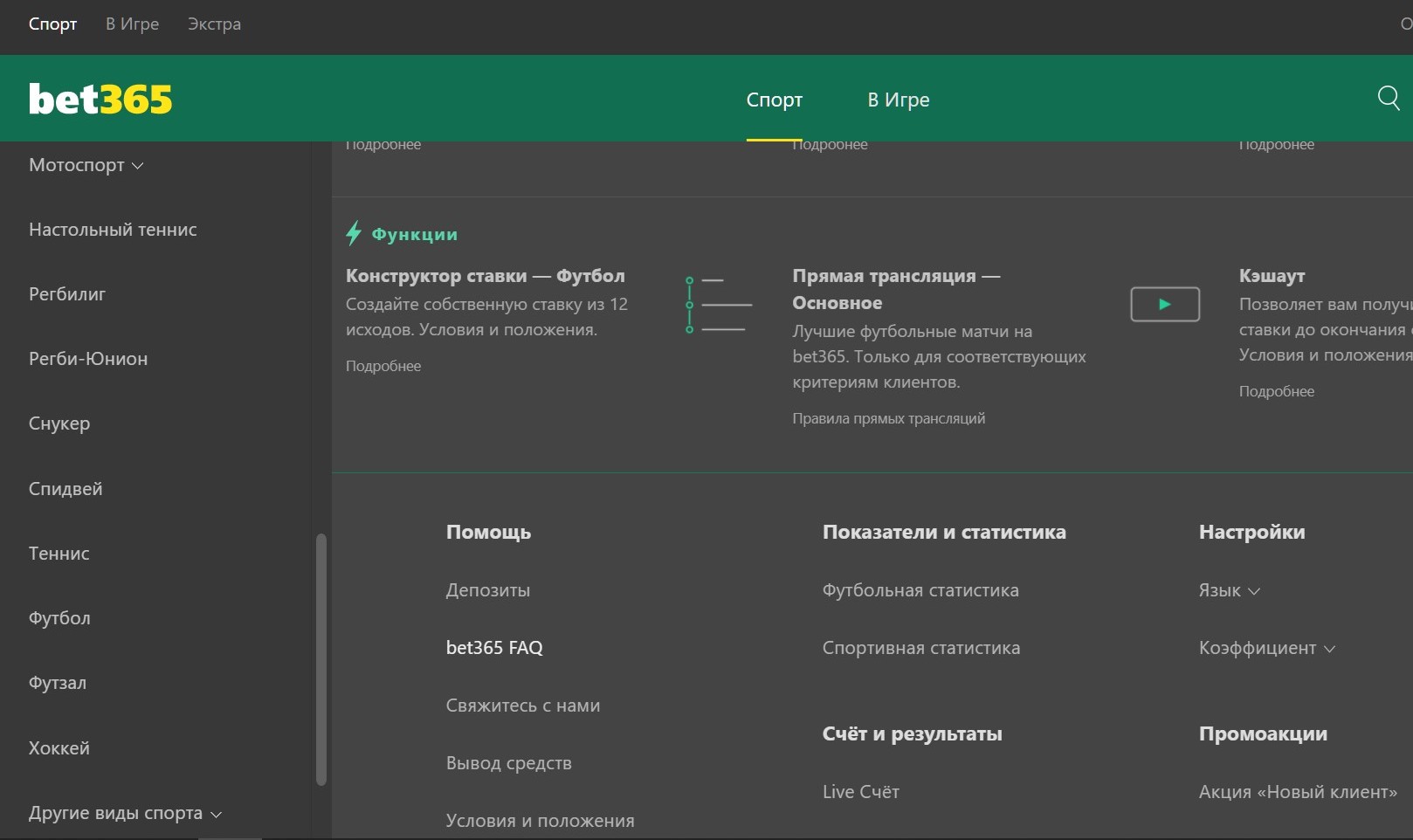Switch to В Игре tab in green header
Image resolution: width=1413 pixels, height=840 pixels.
pyautogui.click(x=899, y=100)
